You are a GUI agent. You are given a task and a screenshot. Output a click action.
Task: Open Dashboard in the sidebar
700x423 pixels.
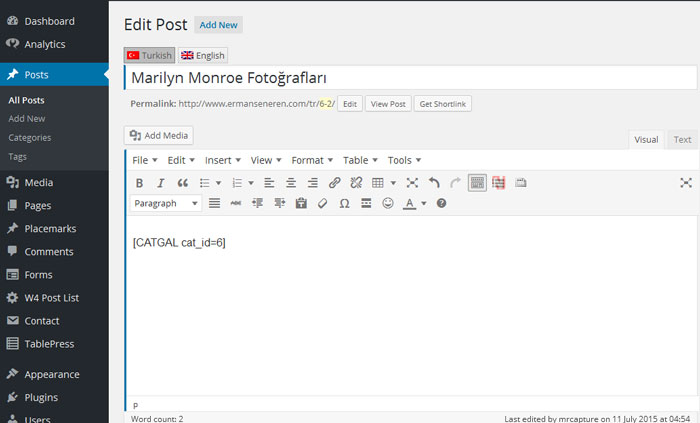click(x=50, y=21)
